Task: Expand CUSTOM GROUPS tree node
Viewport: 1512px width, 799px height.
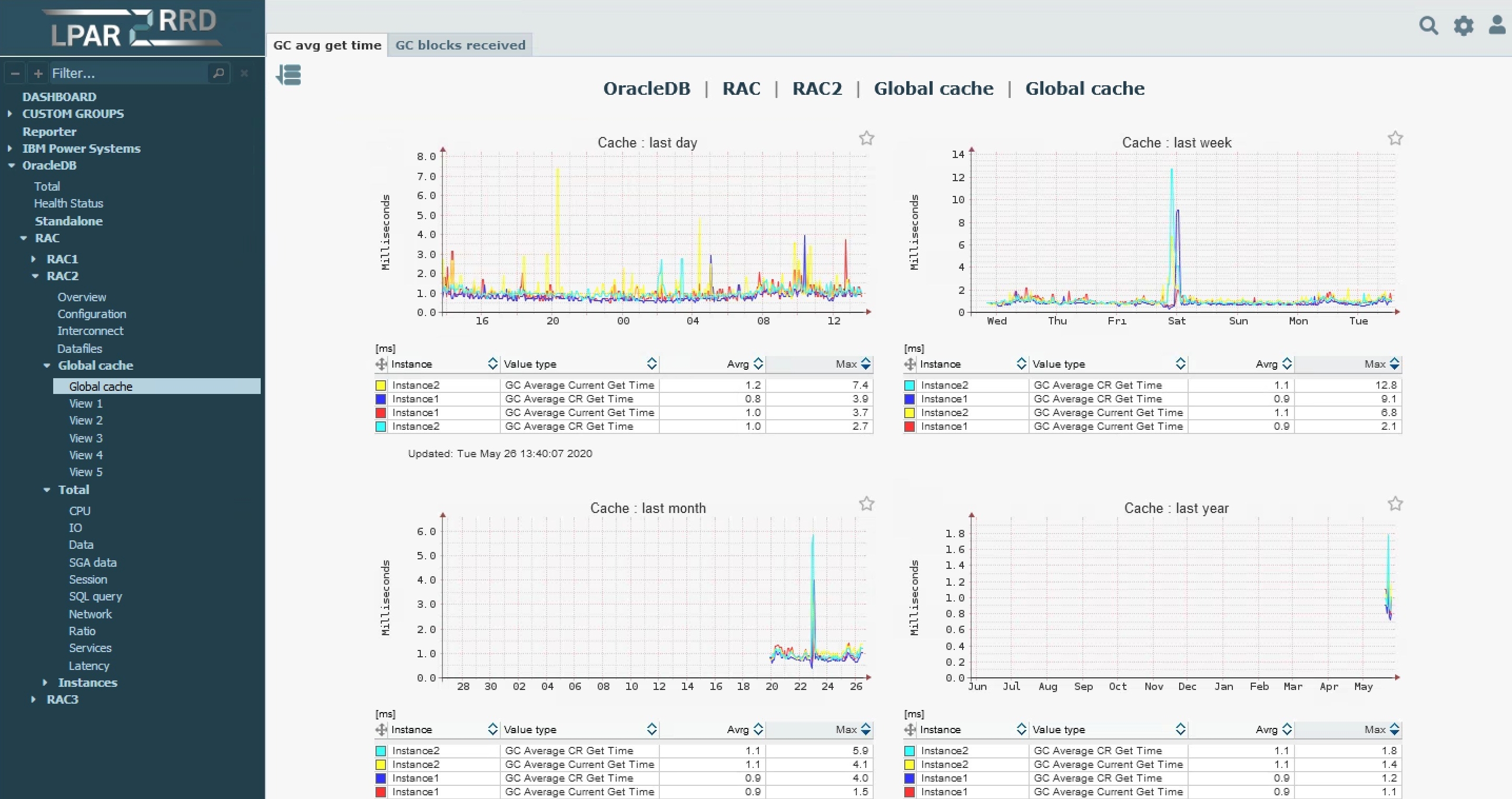Action: tap(10, 113)
